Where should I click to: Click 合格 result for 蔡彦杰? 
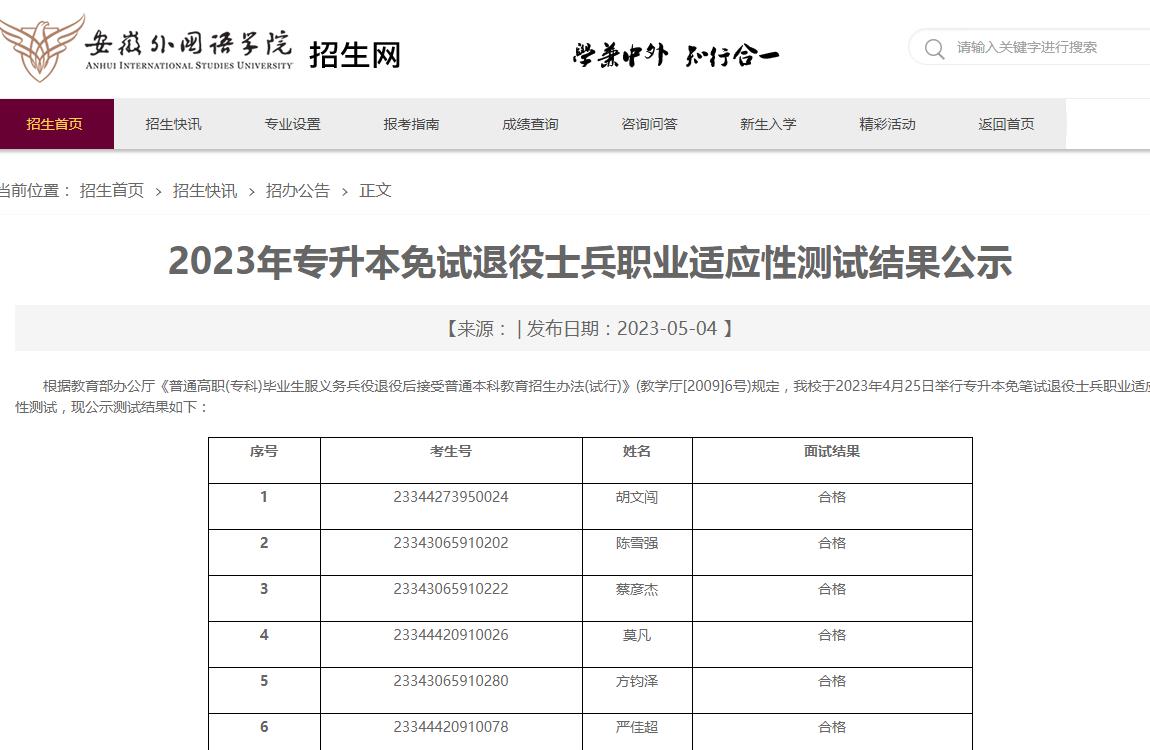click(832, 589)
